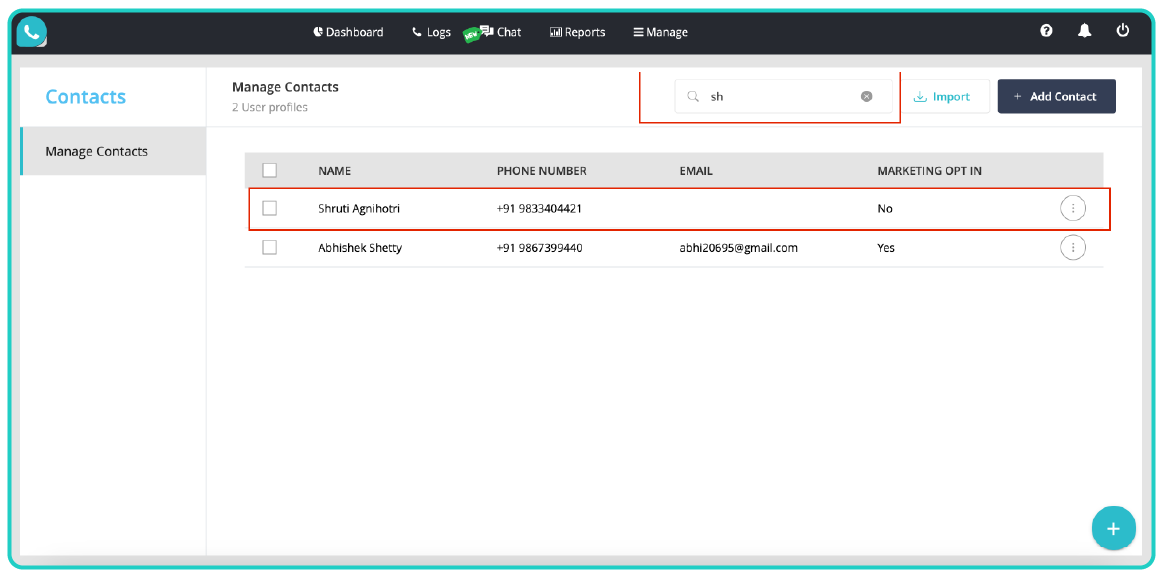
Task: Click the Import button
Action: coord(942,96)
